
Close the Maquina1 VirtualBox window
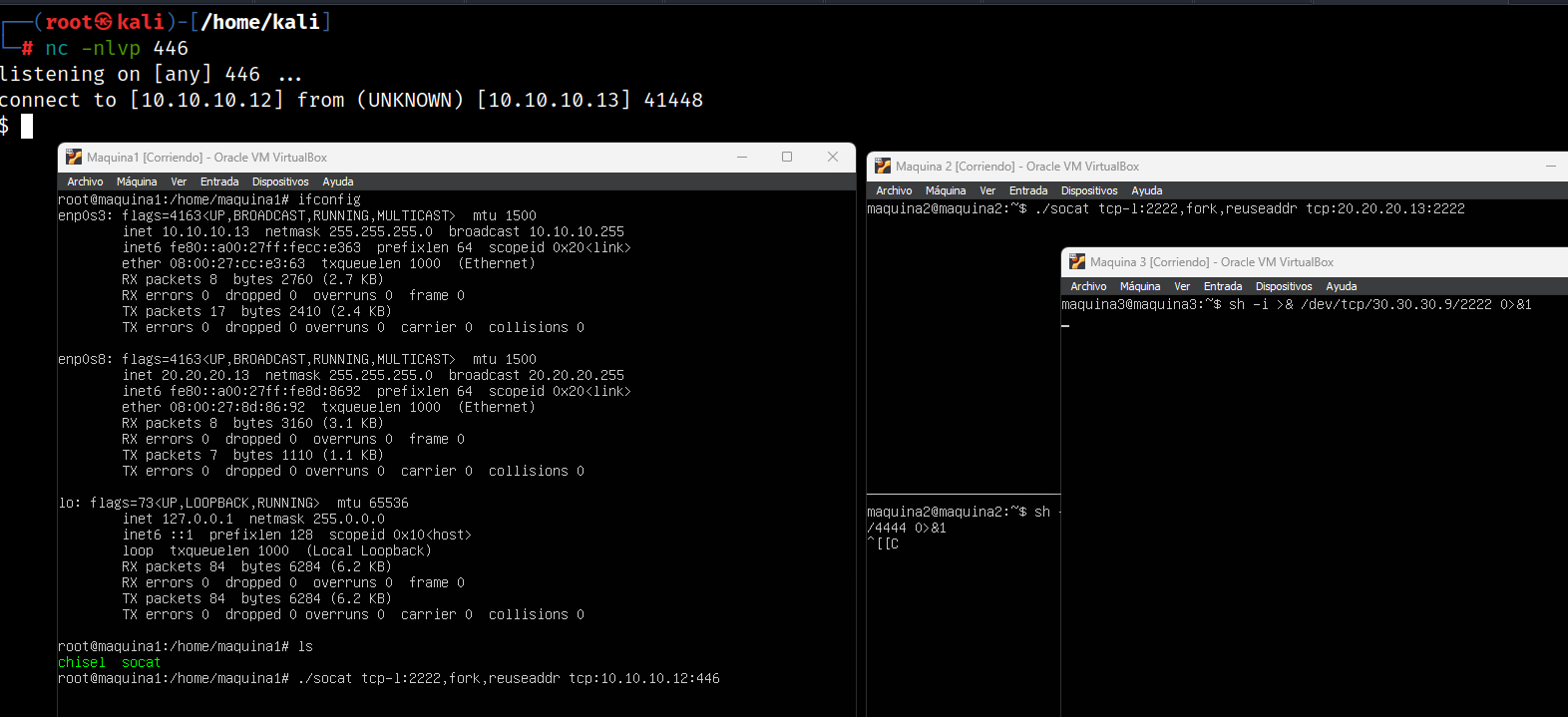point(833,157)
